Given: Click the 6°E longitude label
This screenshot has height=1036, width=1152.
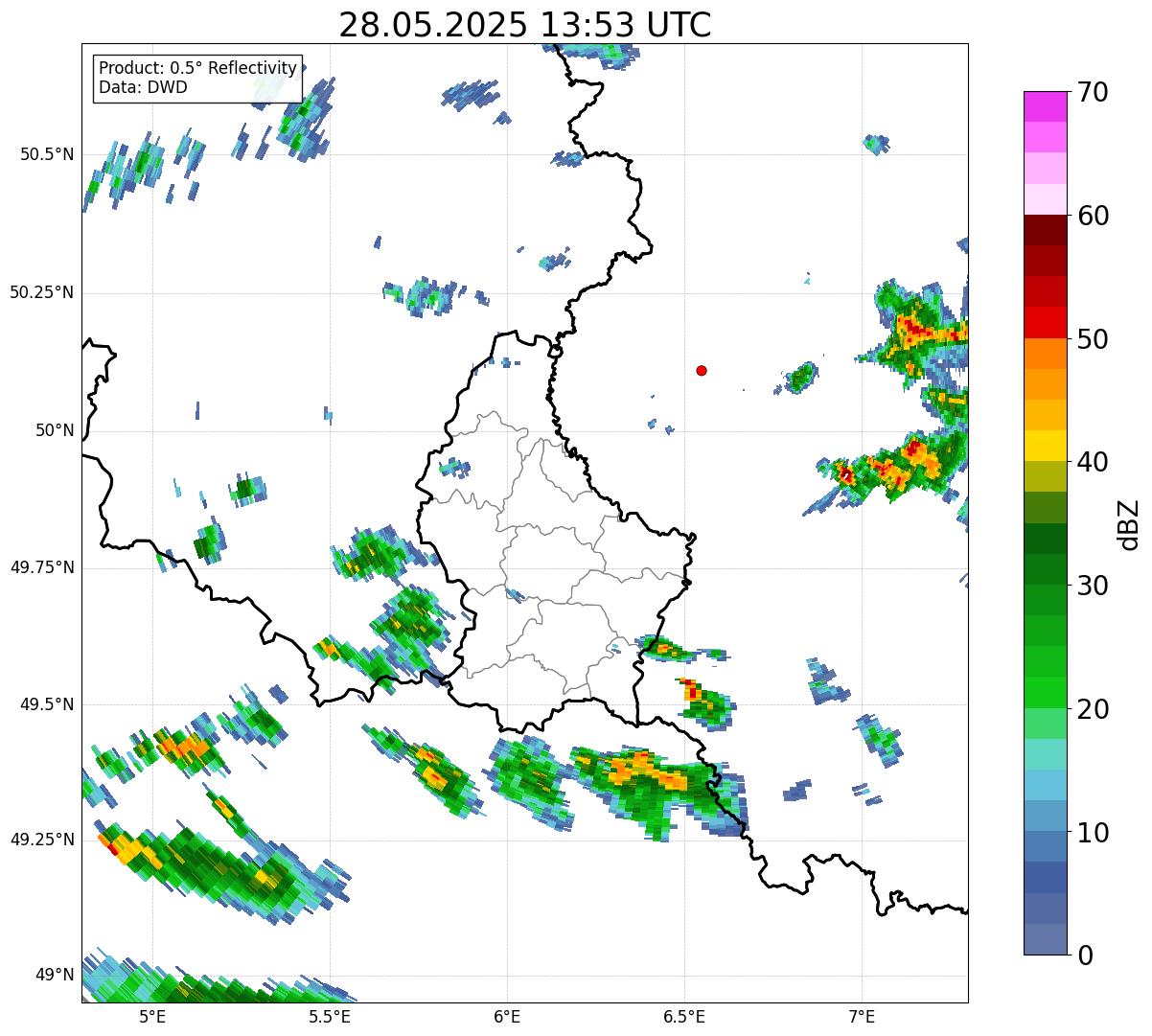Looking at the screenshot, I should [507, 1017].
